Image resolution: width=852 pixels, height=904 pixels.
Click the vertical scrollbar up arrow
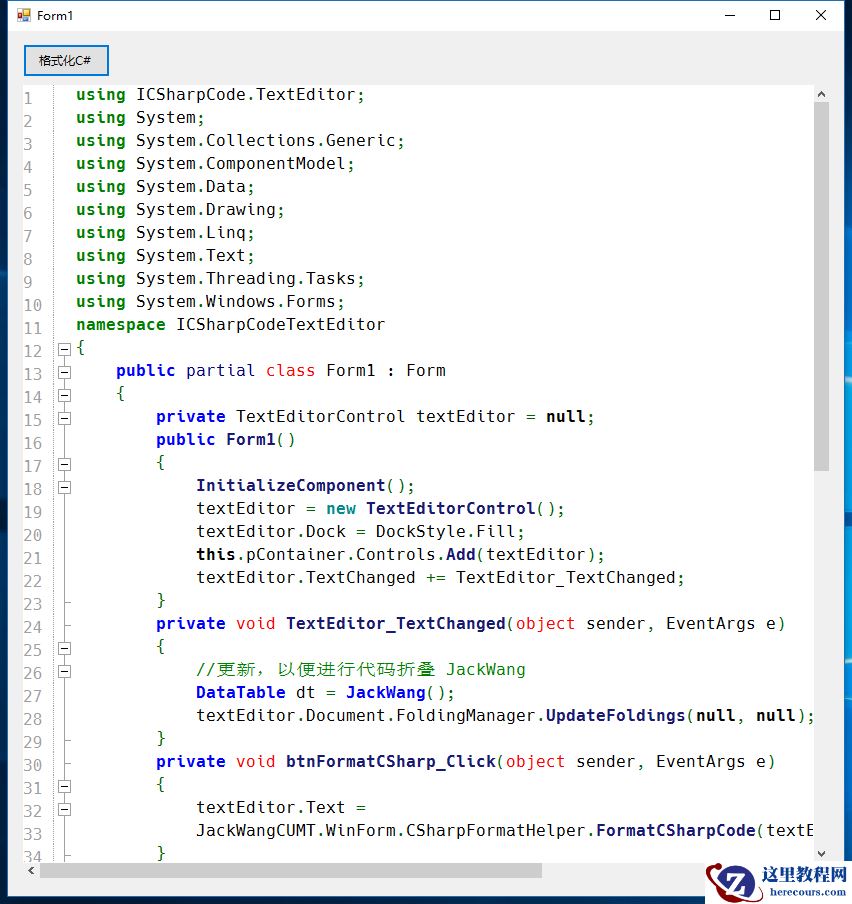pos(822,92)
